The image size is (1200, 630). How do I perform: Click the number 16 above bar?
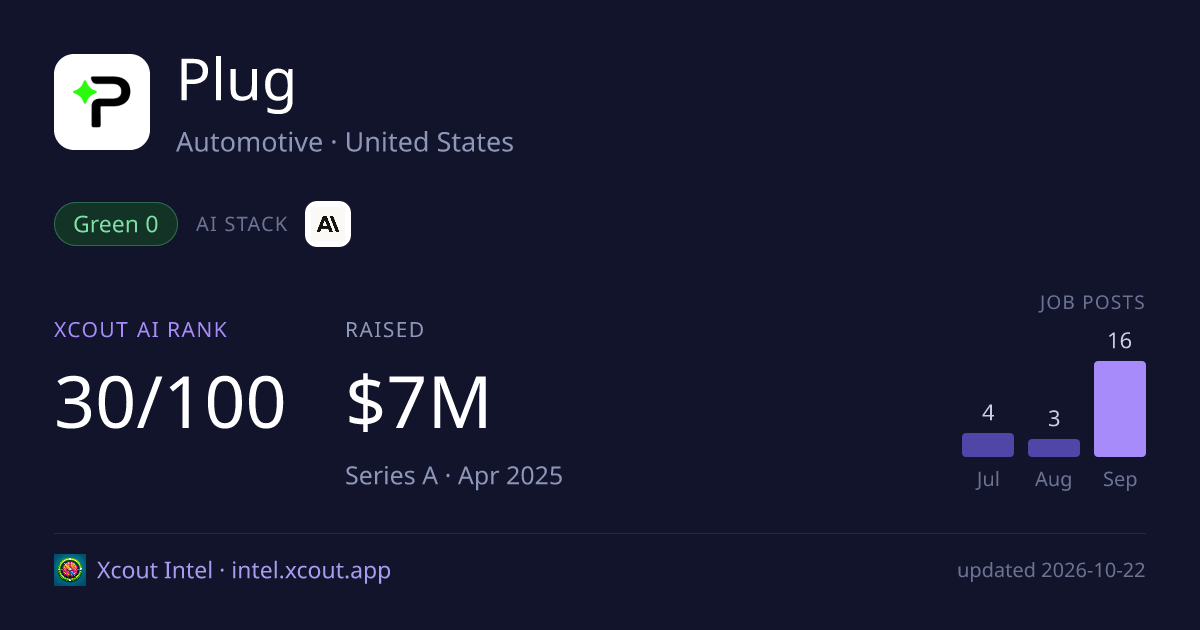pyautogui.click(x=1120, y=341)
